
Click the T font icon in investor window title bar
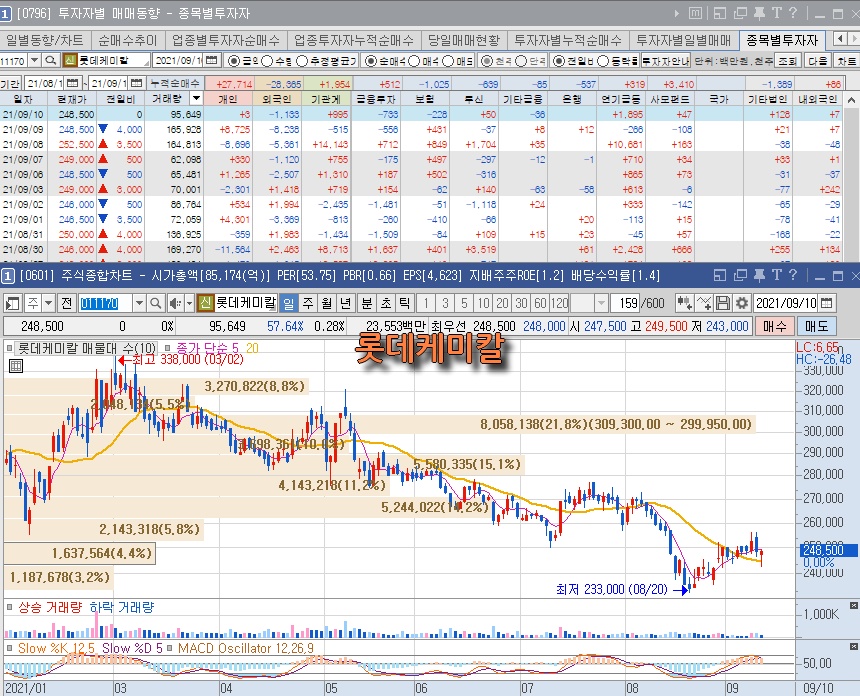[776, 13]
